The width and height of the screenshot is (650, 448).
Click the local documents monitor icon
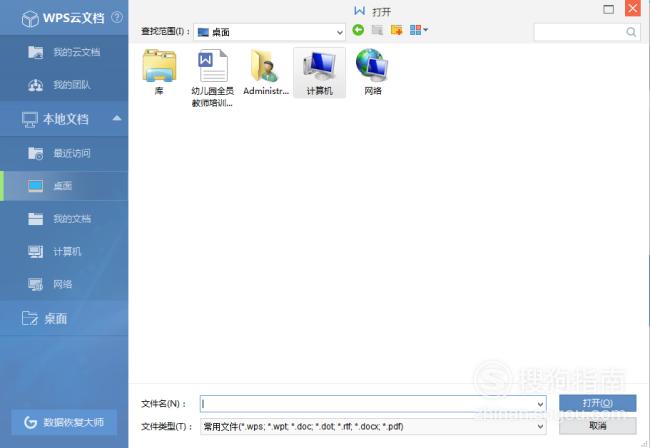[x=30, y=120]
